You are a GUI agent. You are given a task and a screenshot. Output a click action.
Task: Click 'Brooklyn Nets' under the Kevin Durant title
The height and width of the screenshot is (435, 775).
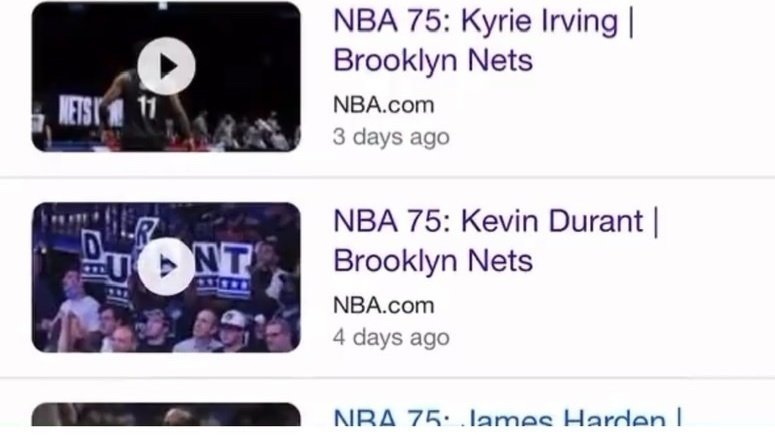pos(433,261)
